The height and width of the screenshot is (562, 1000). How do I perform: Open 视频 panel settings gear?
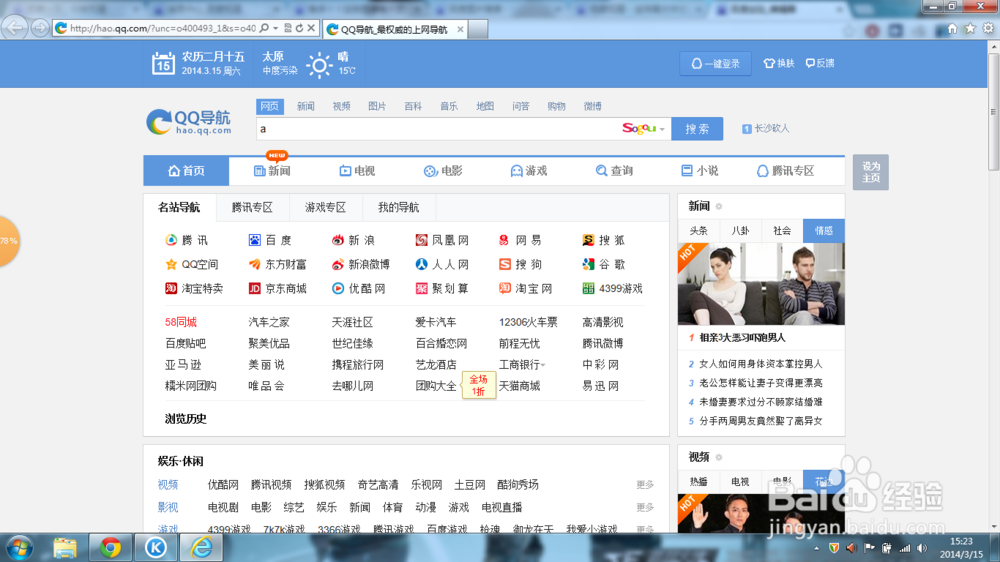719,457
